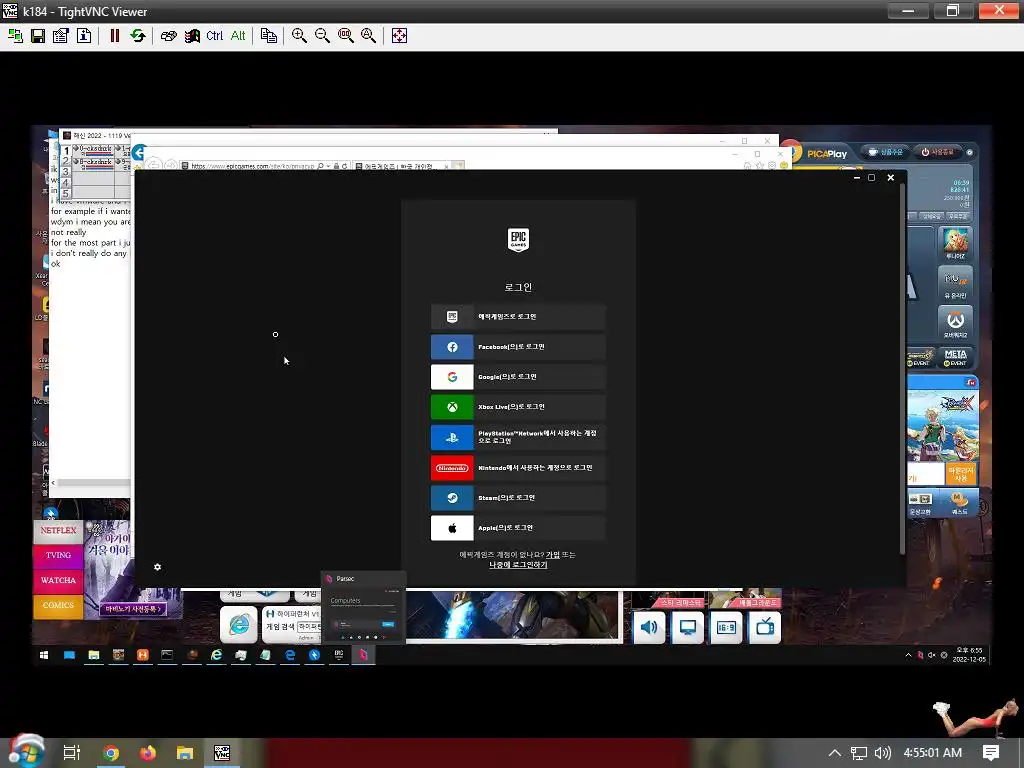Click the TV icon button in PICAPlay
The image size is (1024, 768).
pyautogui.click(x=765, y=628)
